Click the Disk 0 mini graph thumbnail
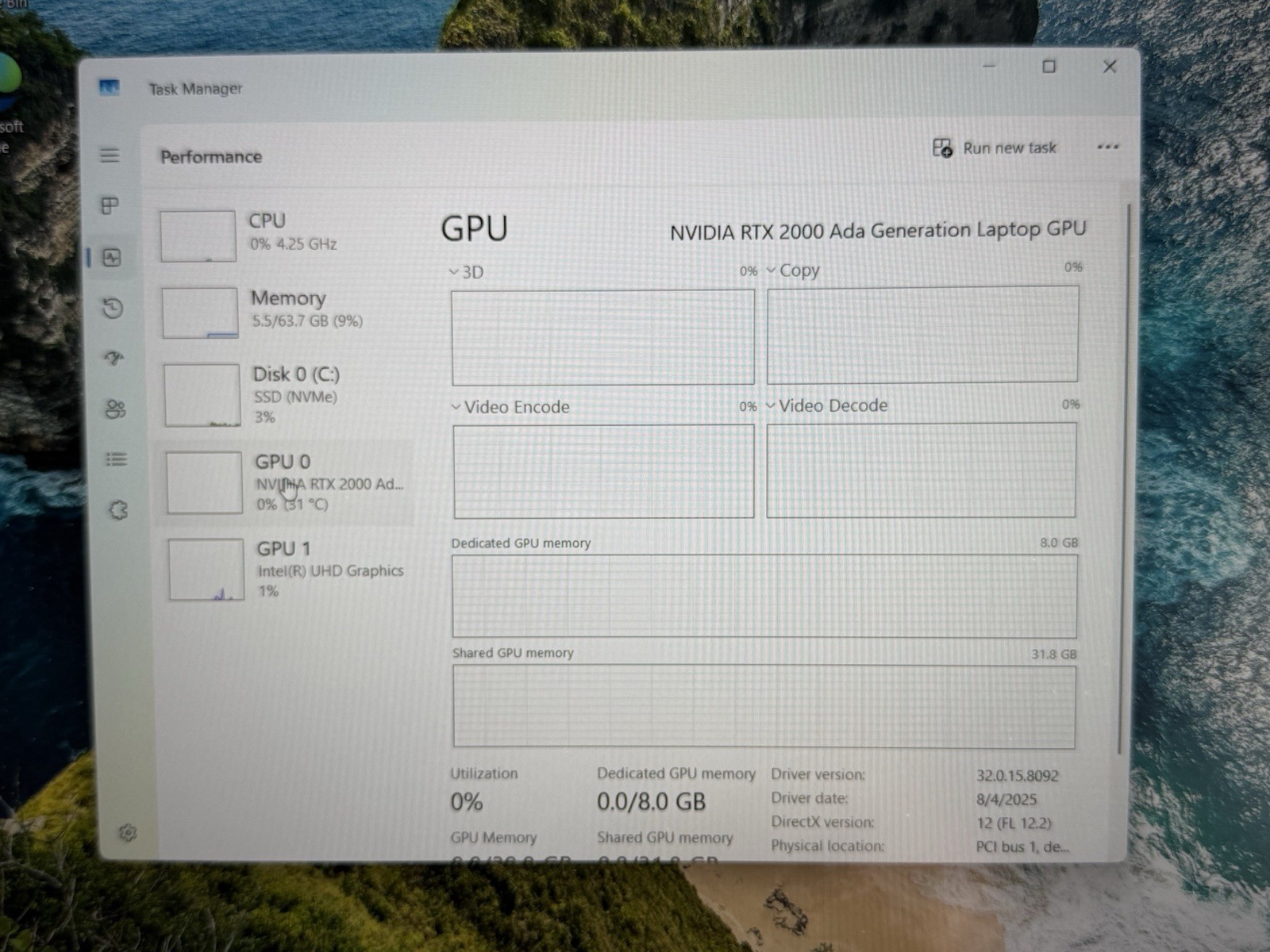Screen dimensions: 1270x952 coord(202,395)
